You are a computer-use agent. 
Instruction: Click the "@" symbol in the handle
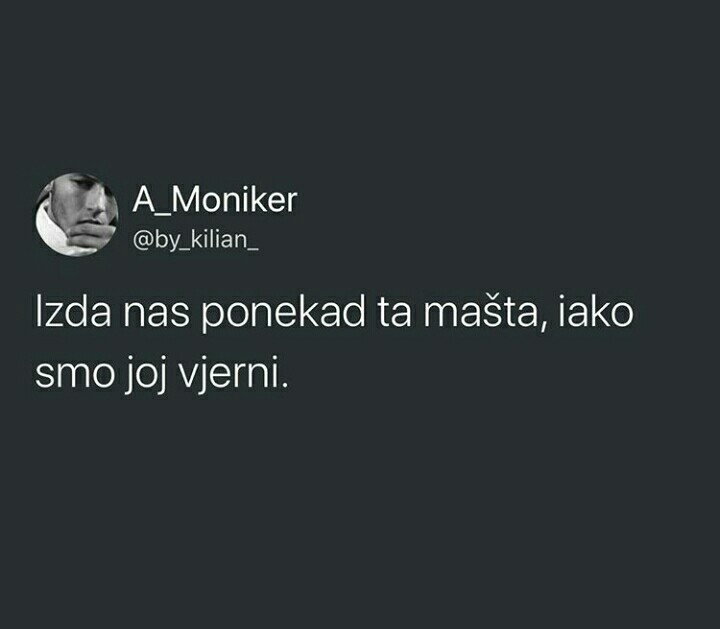coord(143,240)
